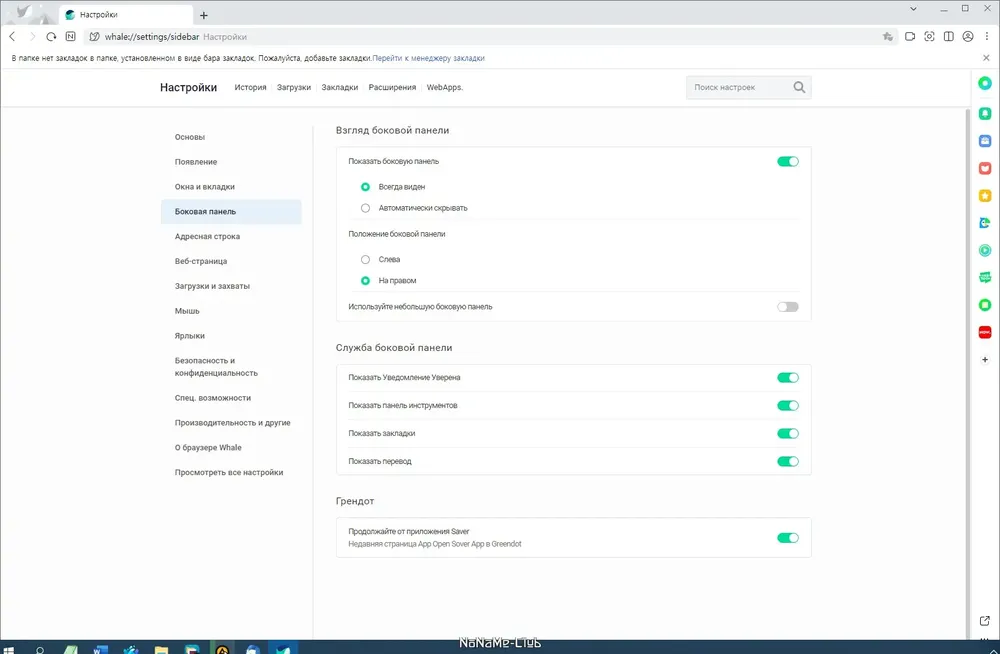
Task: Toggle the sidebar panel toolbar icon
Action: 948,36
